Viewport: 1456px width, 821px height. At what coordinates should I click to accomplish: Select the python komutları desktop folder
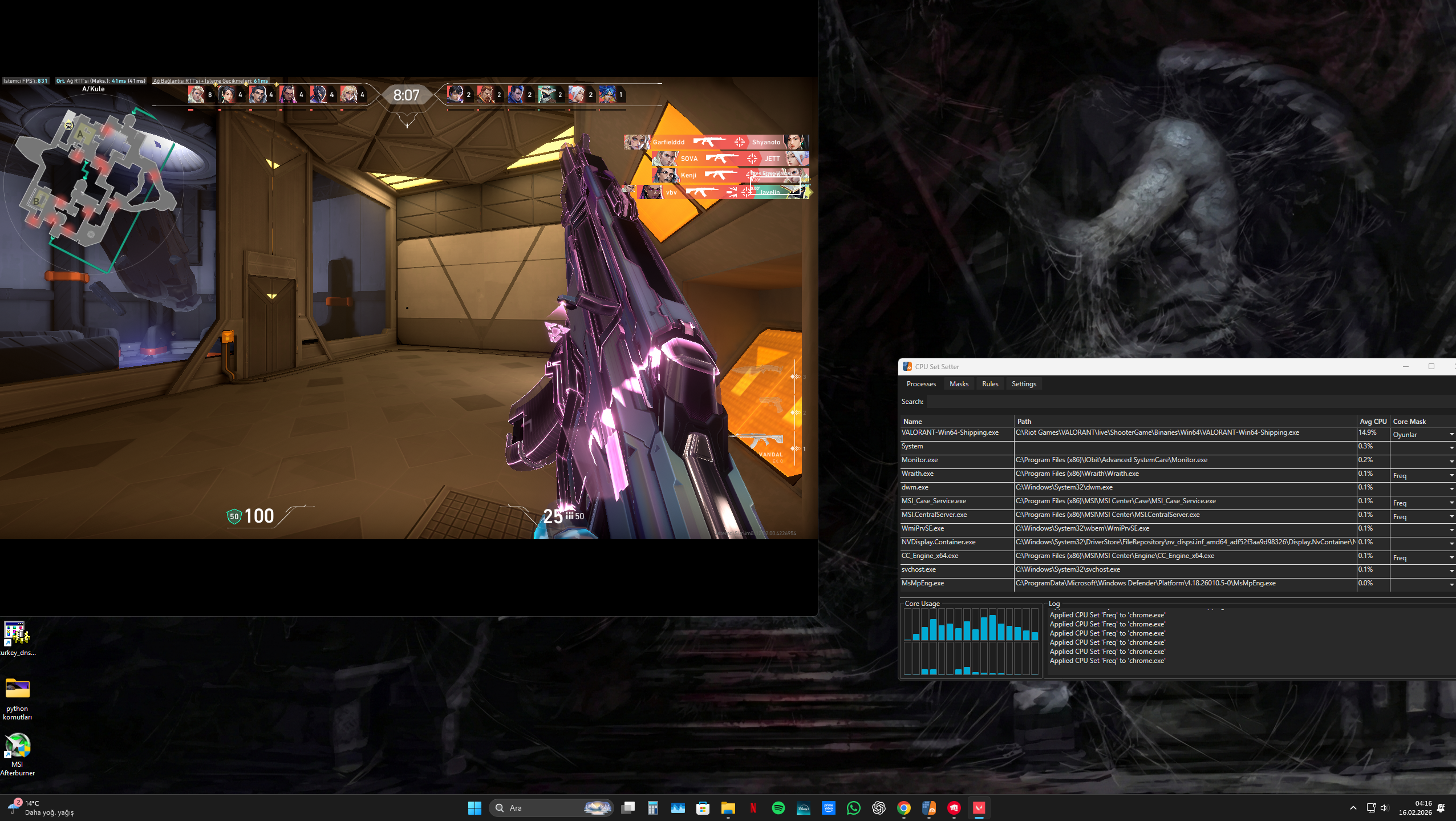click(x=17, y=699)
